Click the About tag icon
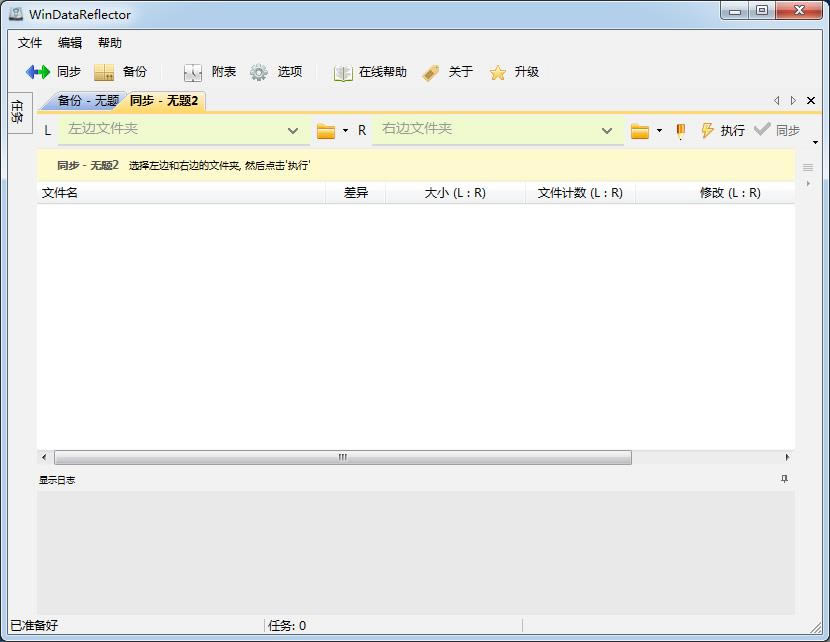This screenshot has width=830, height=642. (x=430, y=73)
